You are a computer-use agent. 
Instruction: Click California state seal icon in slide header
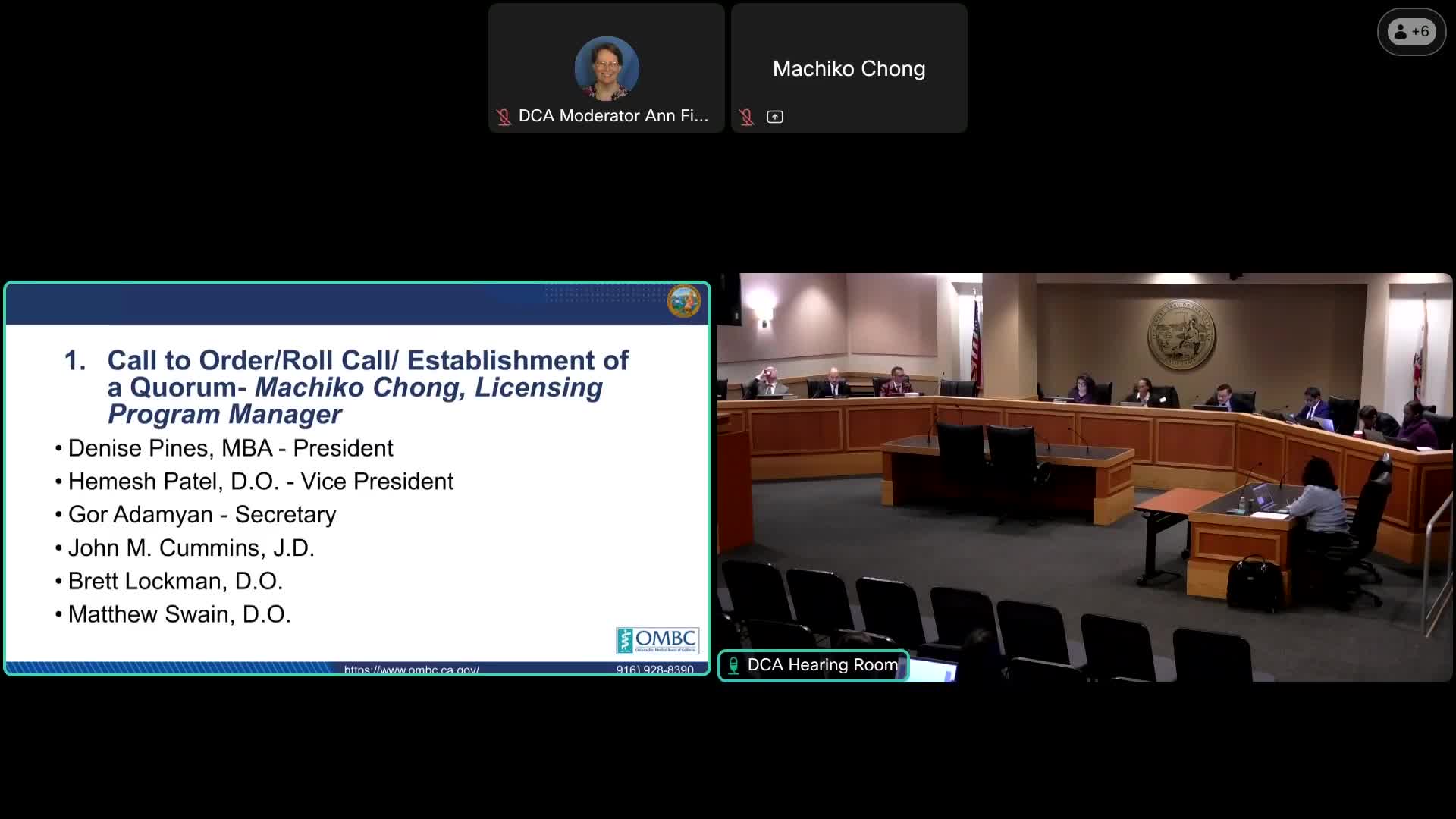683,301
